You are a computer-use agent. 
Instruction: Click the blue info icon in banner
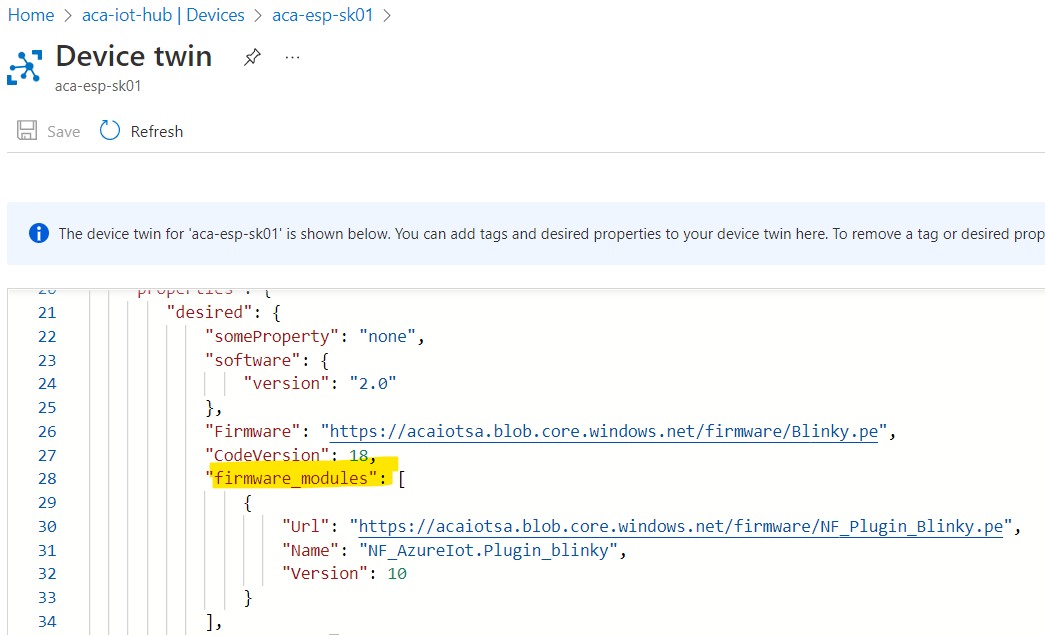tap(38, 233)
